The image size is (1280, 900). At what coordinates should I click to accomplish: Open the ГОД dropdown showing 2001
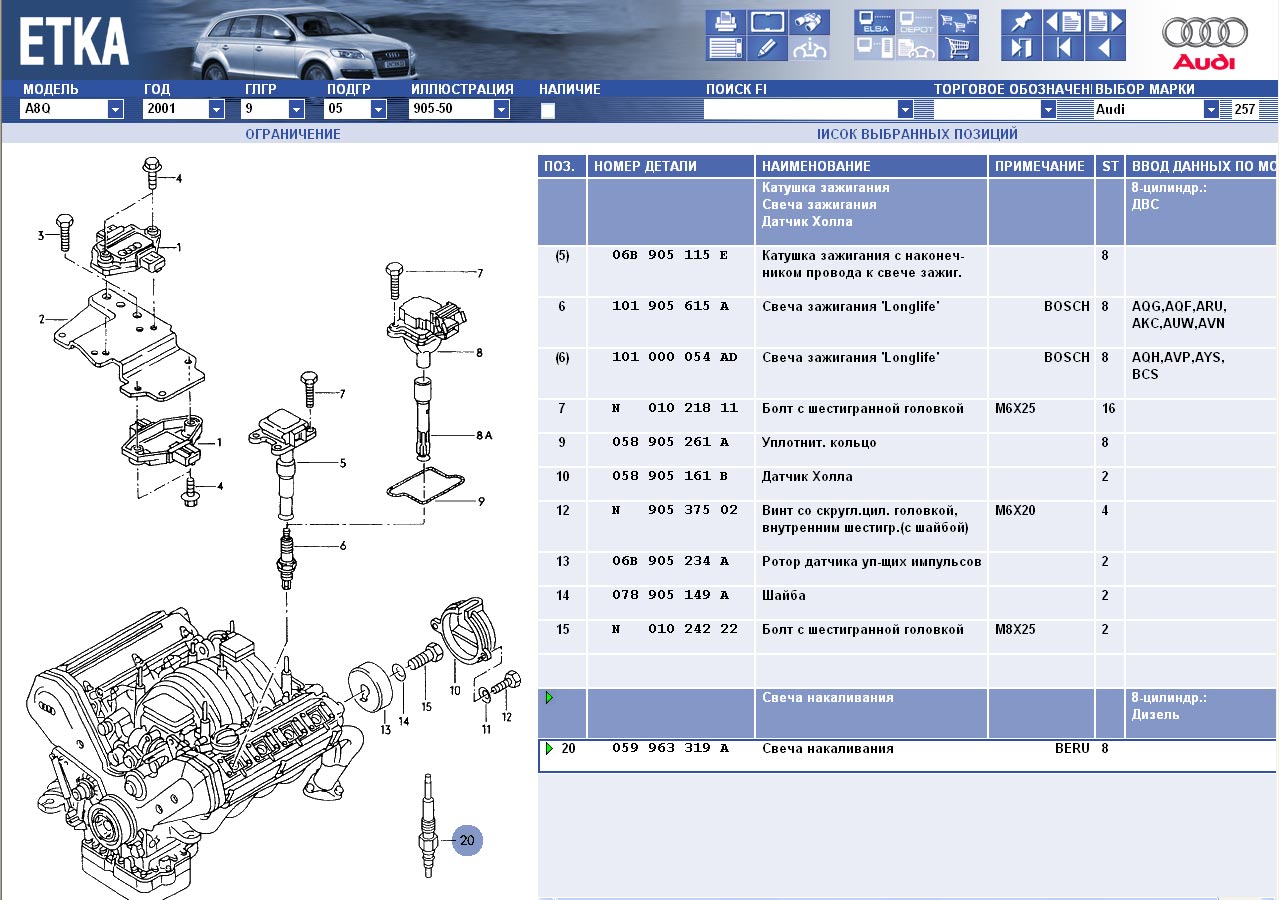(x=216, y=109)
